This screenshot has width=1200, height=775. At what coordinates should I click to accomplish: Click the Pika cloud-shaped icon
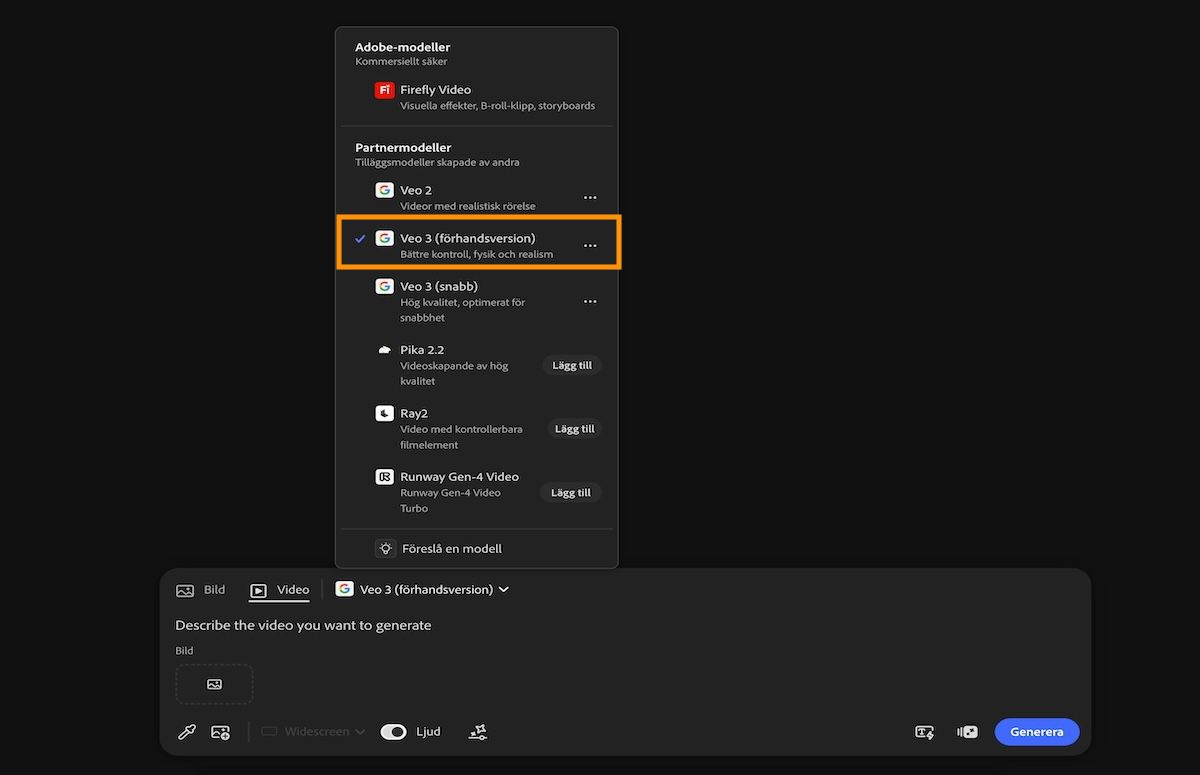tap(384, 350)
